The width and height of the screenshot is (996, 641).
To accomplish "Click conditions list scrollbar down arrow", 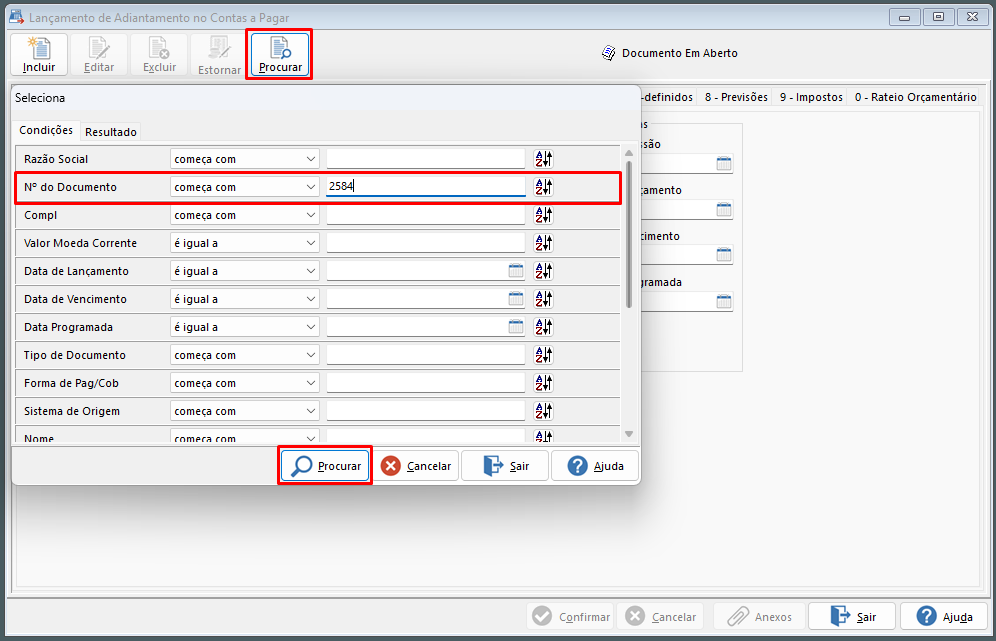I will coord(629,434).
